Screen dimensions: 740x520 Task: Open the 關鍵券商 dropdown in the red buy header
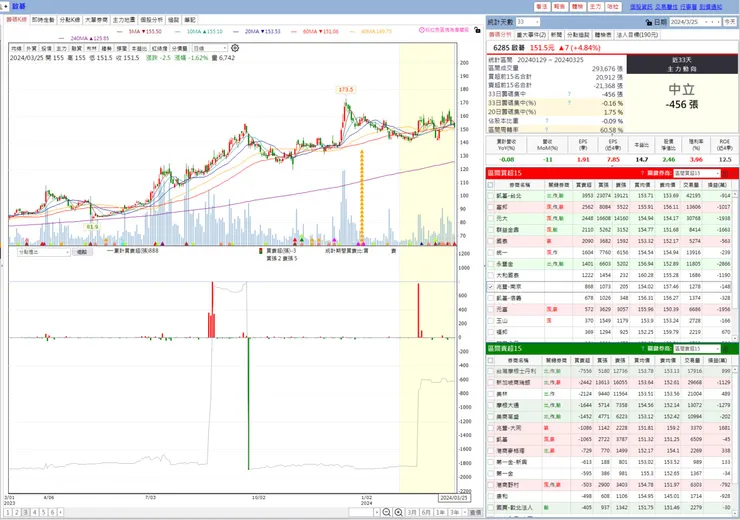(x=697, y=173)
